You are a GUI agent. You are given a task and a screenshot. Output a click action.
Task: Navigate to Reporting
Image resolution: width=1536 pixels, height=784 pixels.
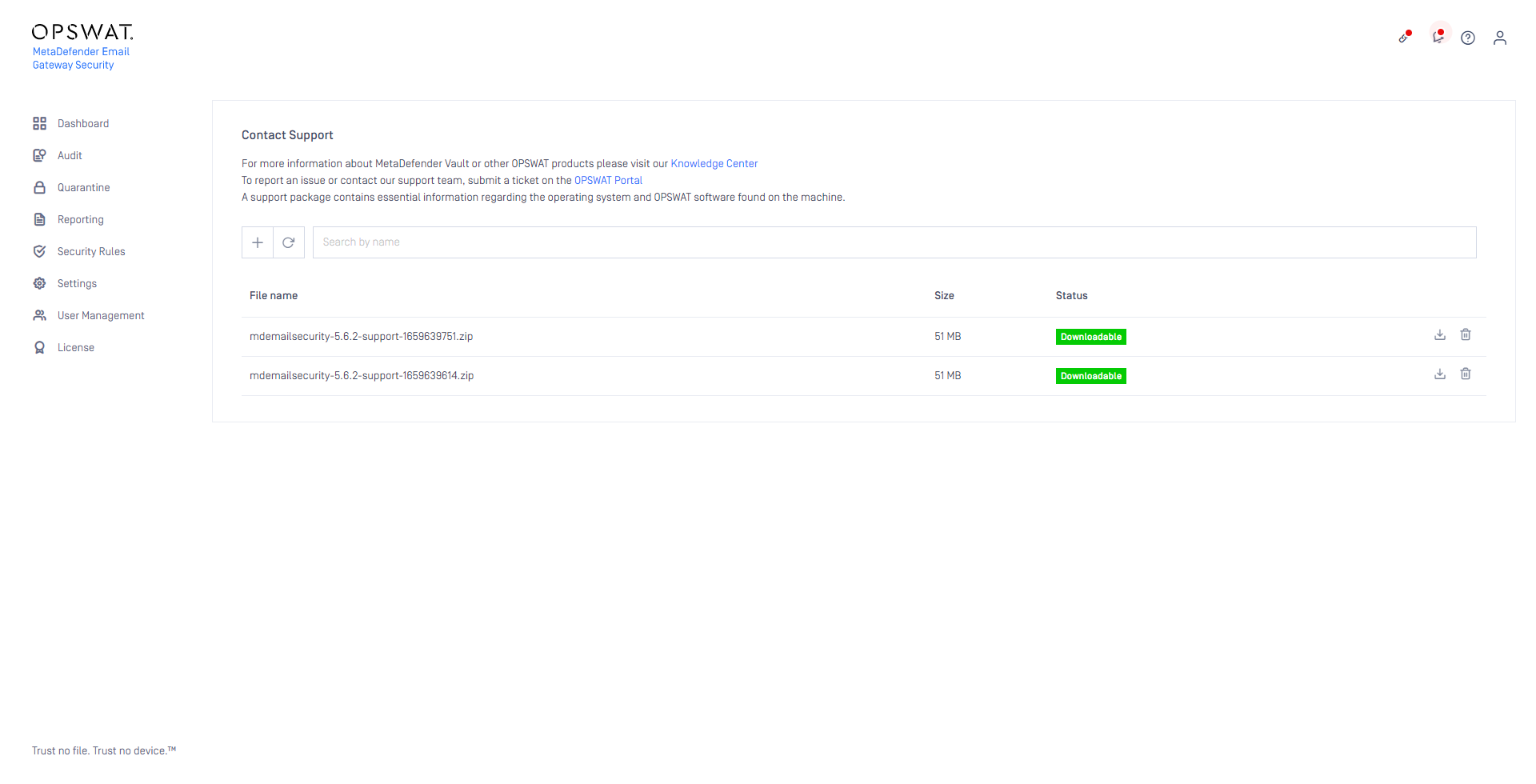(x=81, y=219)
